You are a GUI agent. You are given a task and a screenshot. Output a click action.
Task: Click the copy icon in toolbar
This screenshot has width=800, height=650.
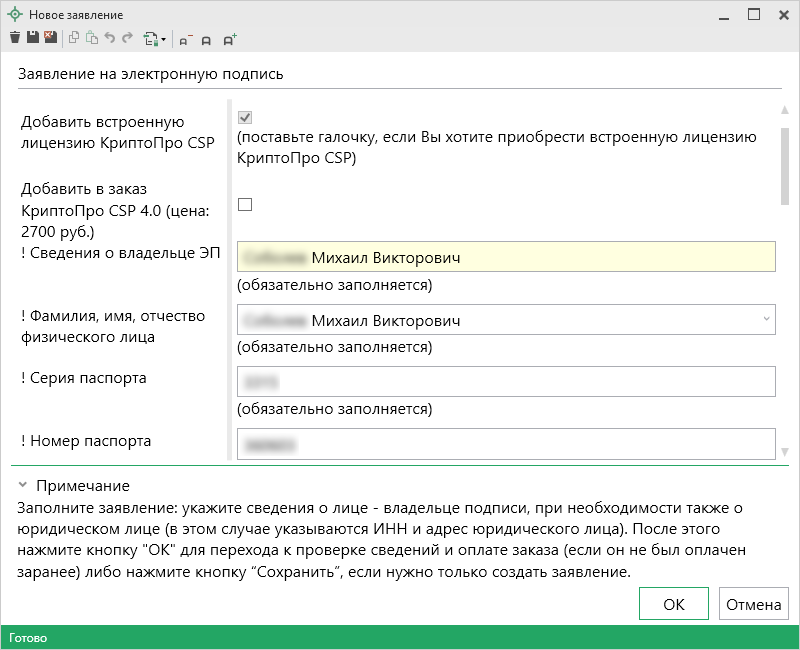(x=75, y=39)
